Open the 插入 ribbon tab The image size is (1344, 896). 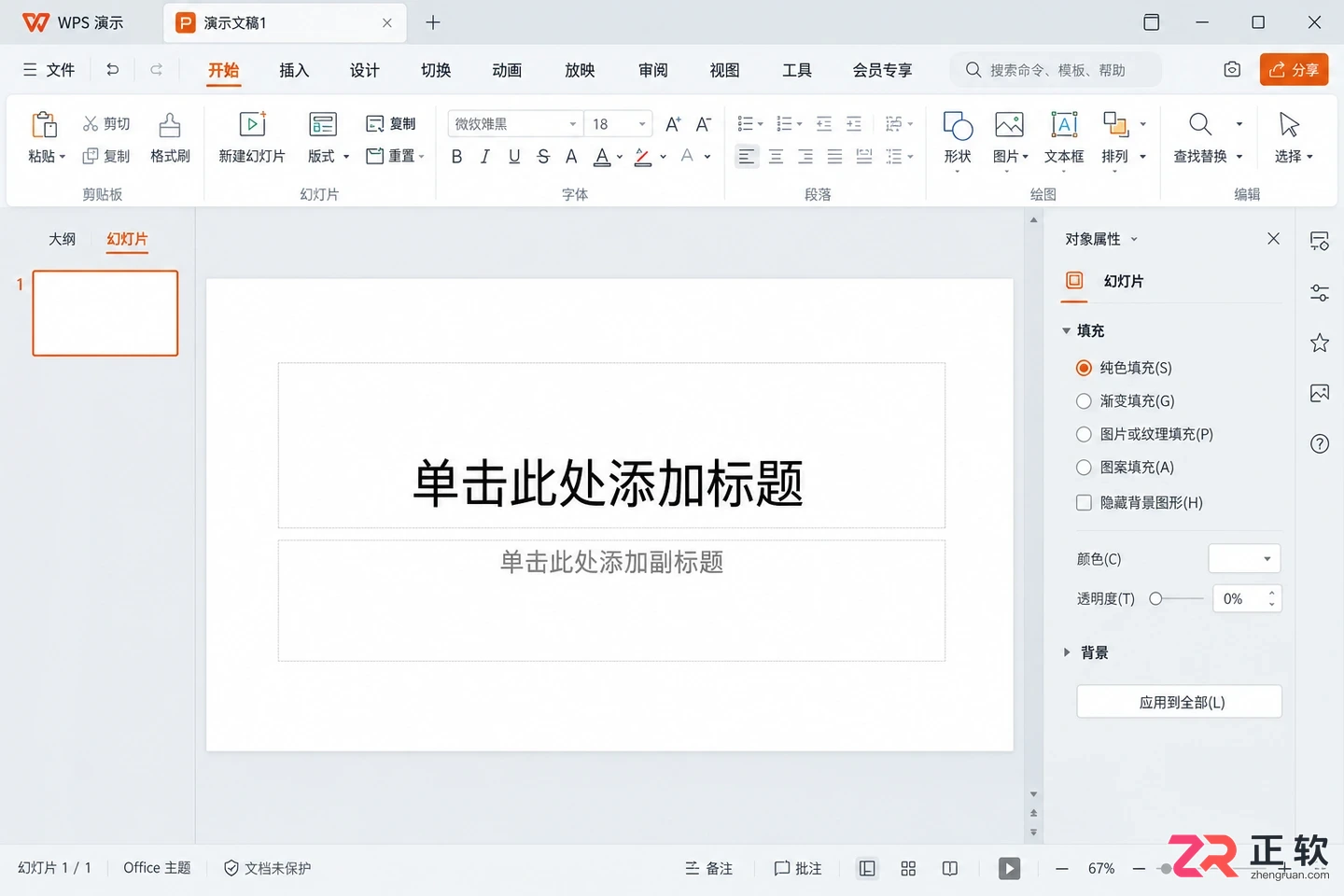(x=294, y=70)
